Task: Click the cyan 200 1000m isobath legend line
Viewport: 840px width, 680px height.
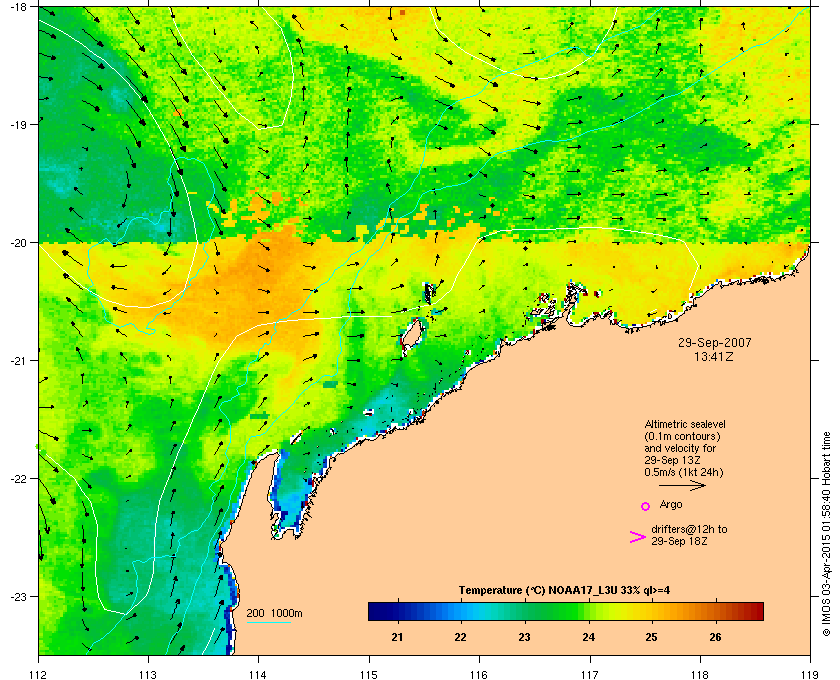Action: pos(268,623)
